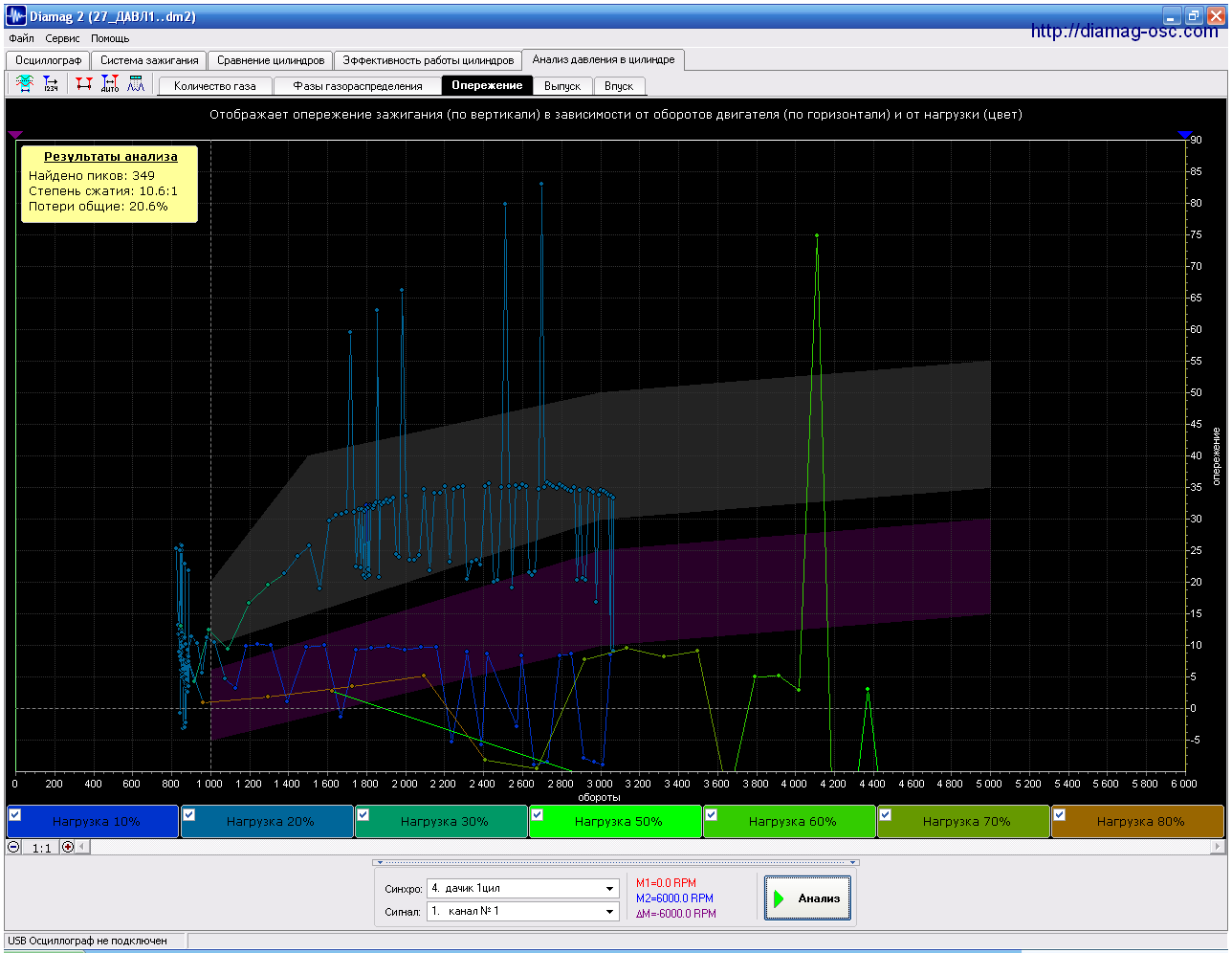Open the Помощь menu
This screenshot has width=1232, height=953.
pyautogui.click(x=110, y=39)
